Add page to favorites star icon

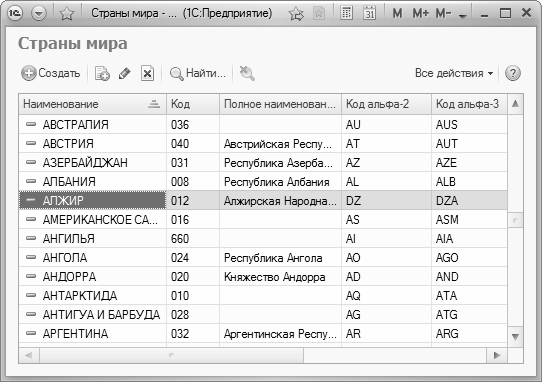pyautogui.click(x=296, y=14)
